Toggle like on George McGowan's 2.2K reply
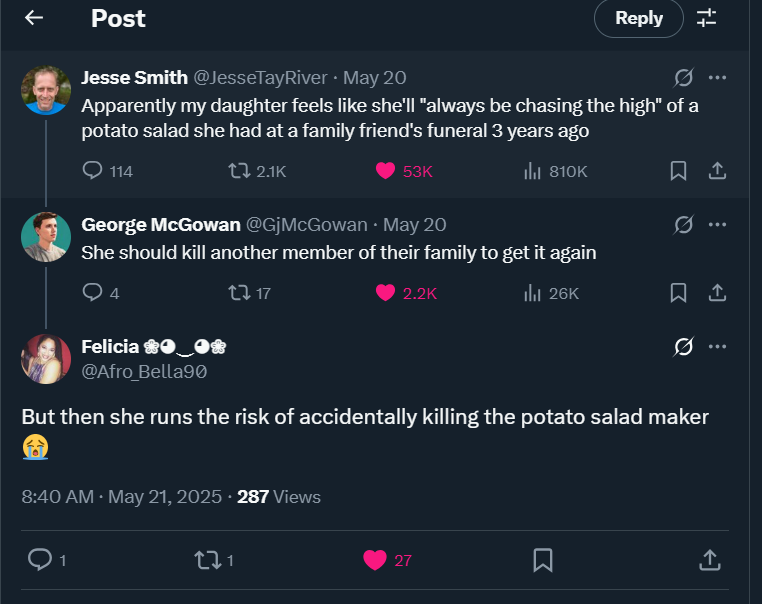 [406, 293]
